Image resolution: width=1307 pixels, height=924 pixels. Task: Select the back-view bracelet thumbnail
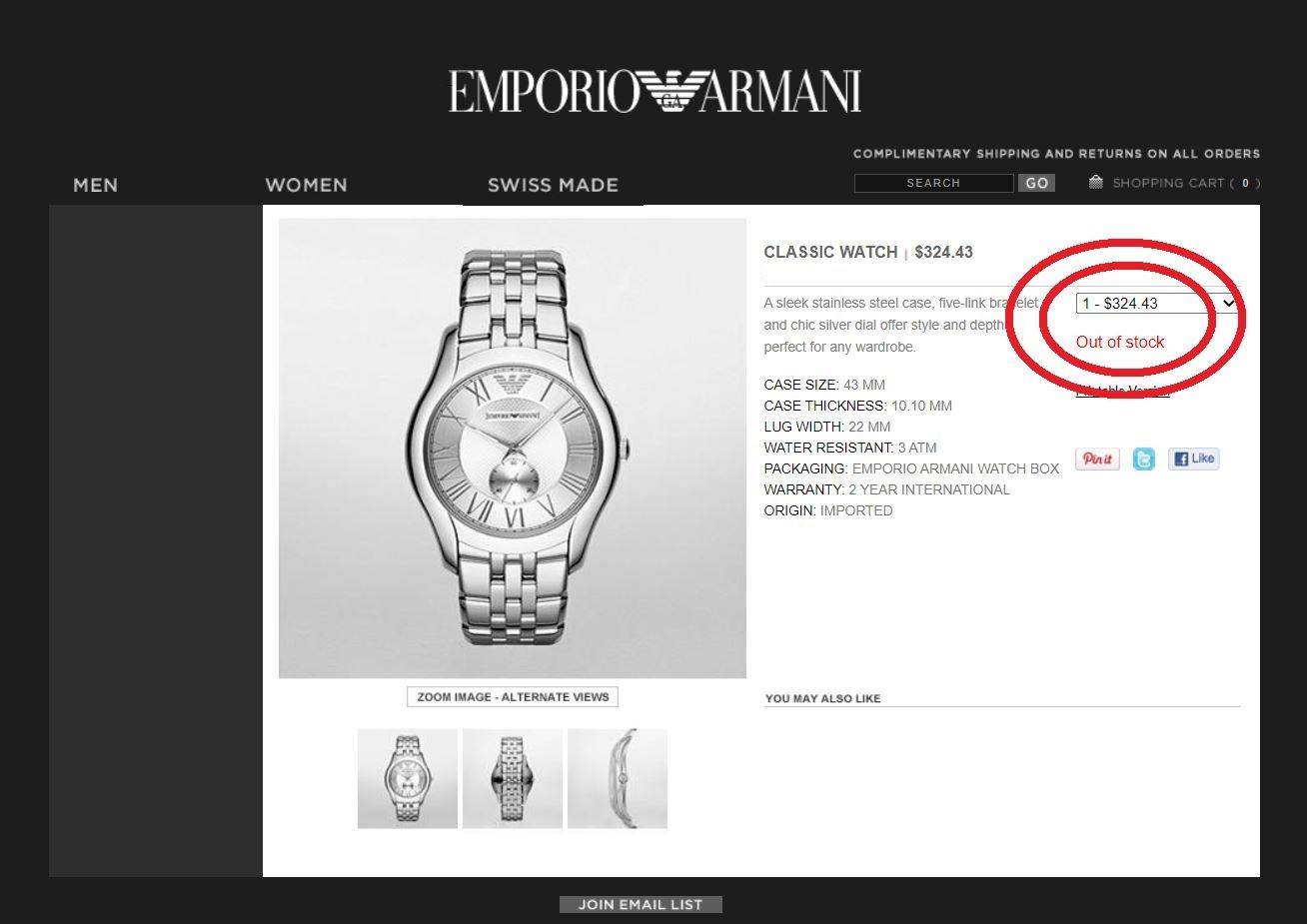513,778
